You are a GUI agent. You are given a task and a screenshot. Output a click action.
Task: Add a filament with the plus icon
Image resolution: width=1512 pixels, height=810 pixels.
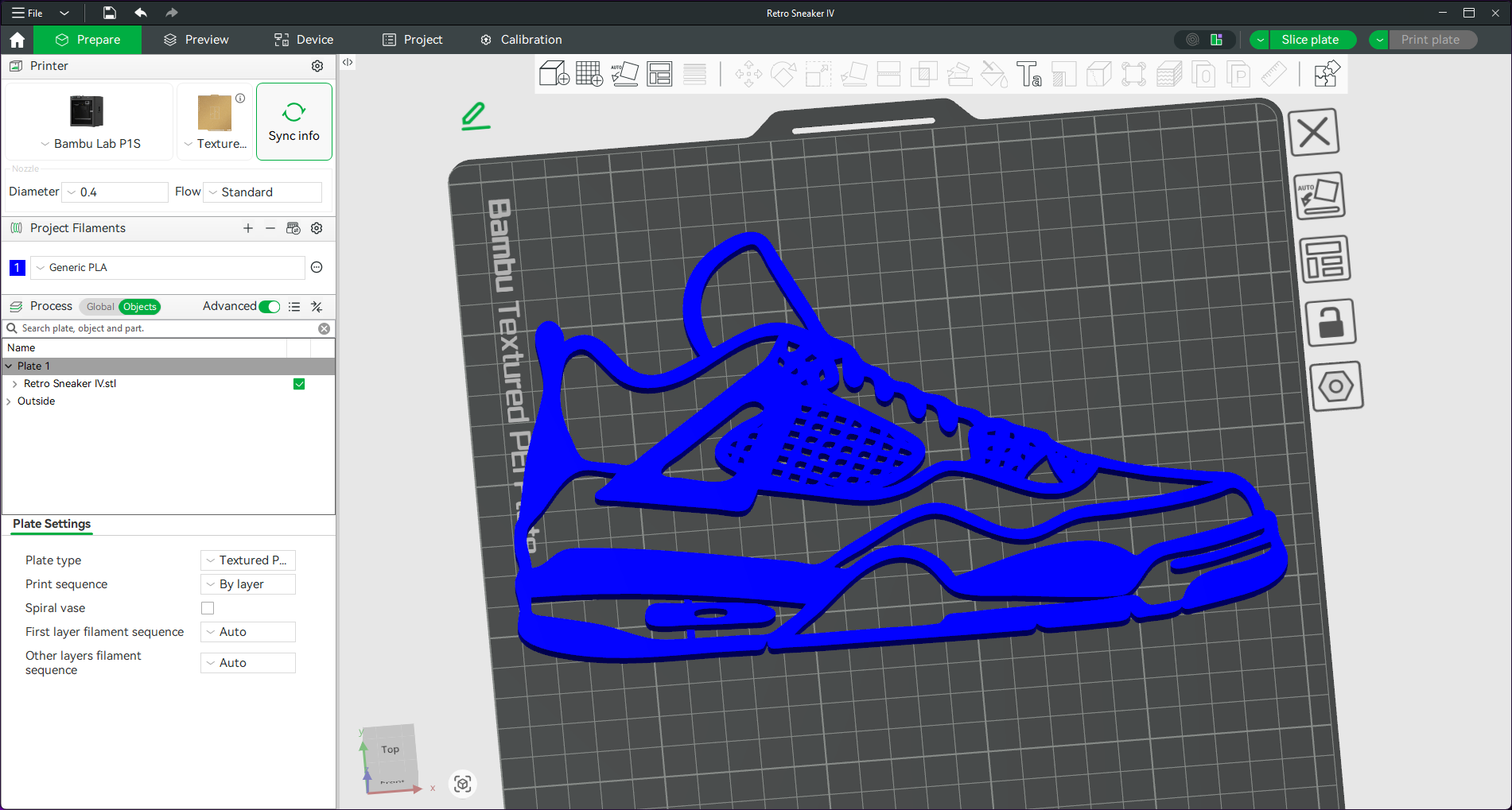click(248, 228)
